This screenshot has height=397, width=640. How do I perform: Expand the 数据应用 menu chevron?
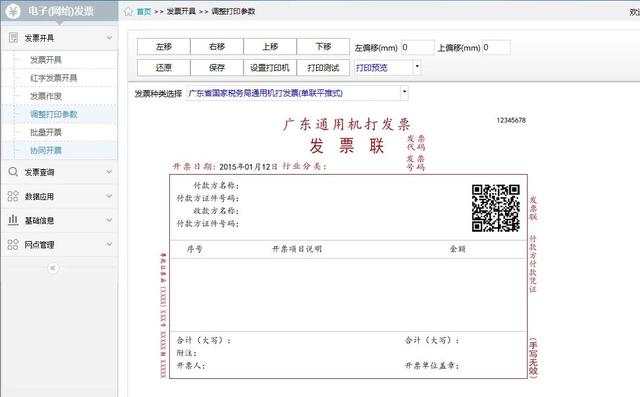[x=109, y=196]
